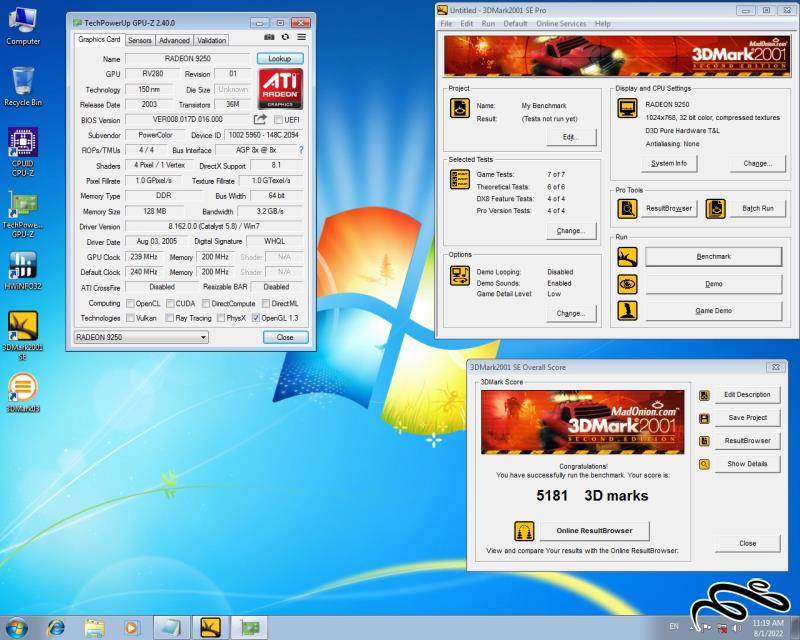Screen dimensions: 800x640
Task: Toggle the Vulkan checkbox
Action: 130,317
